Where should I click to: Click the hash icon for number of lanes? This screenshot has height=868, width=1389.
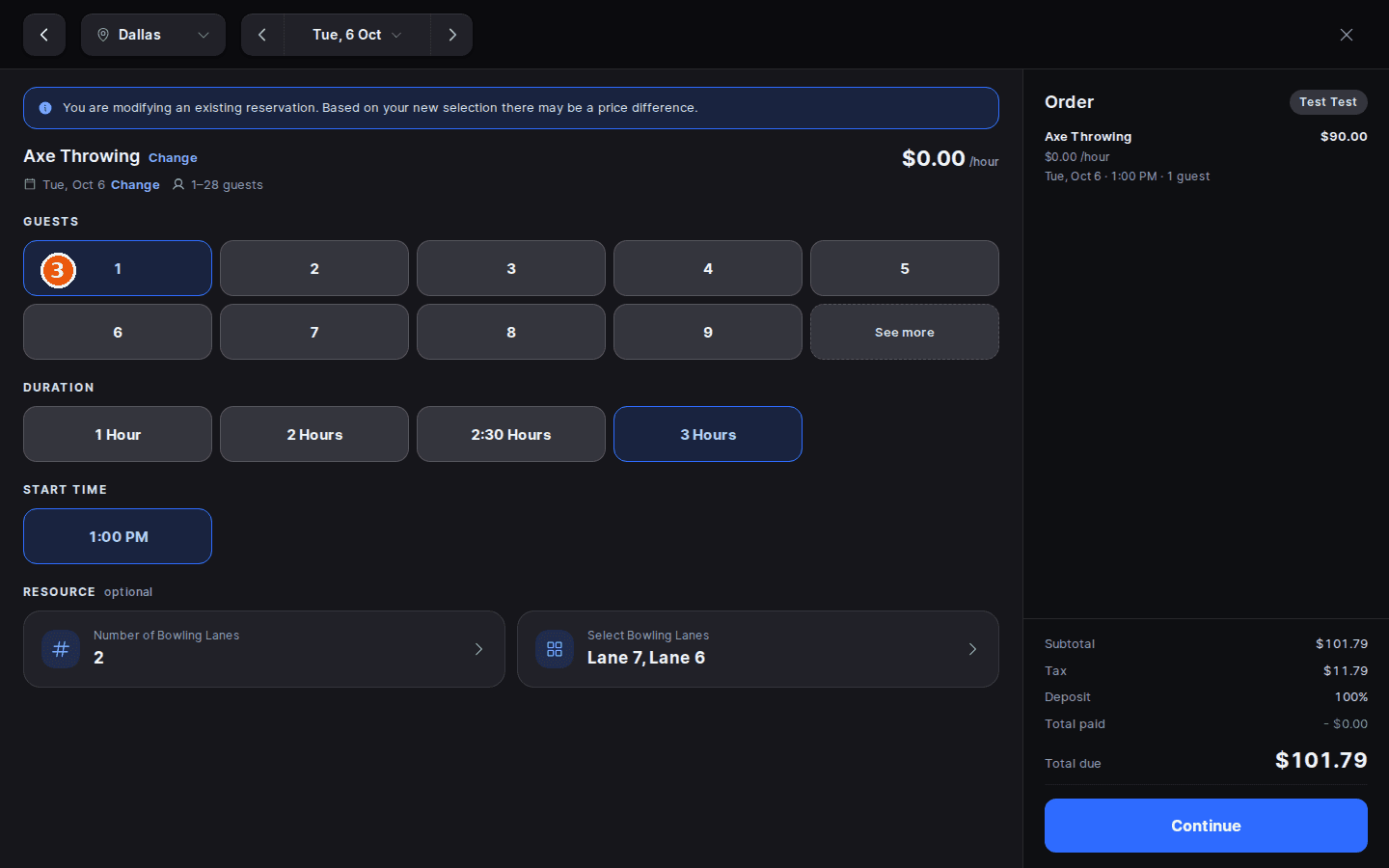(61, 649)
